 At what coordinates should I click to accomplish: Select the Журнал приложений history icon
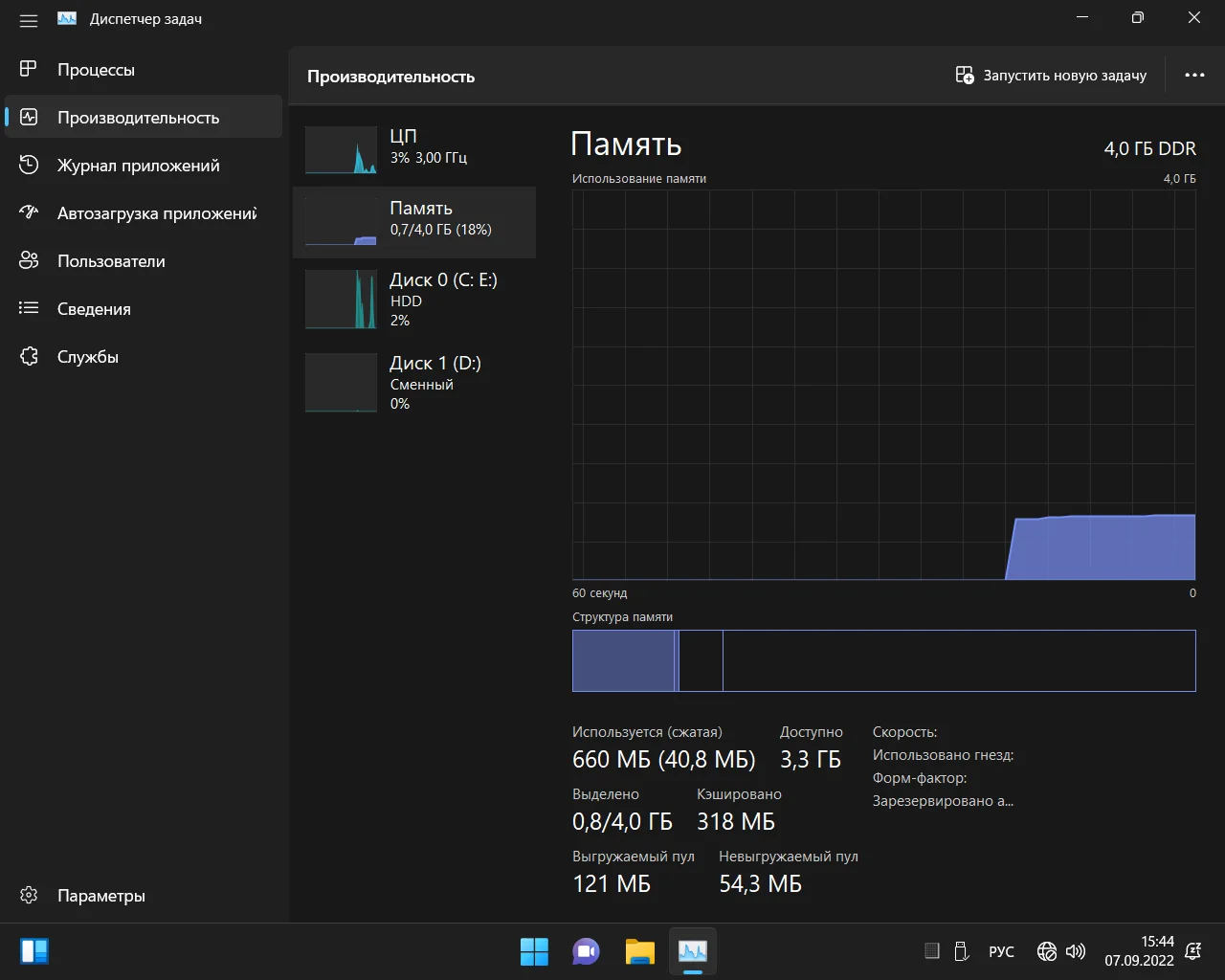[29, 166]
